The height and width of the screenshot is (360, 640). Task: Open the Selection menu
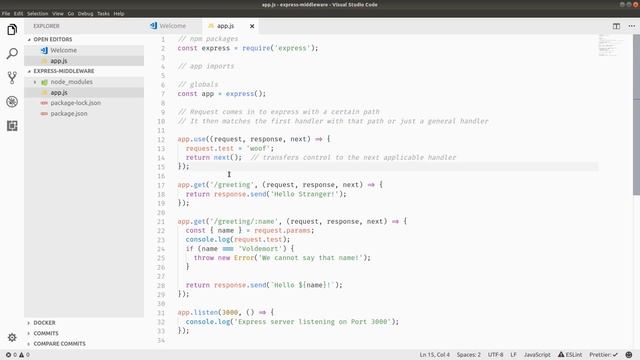38,13
